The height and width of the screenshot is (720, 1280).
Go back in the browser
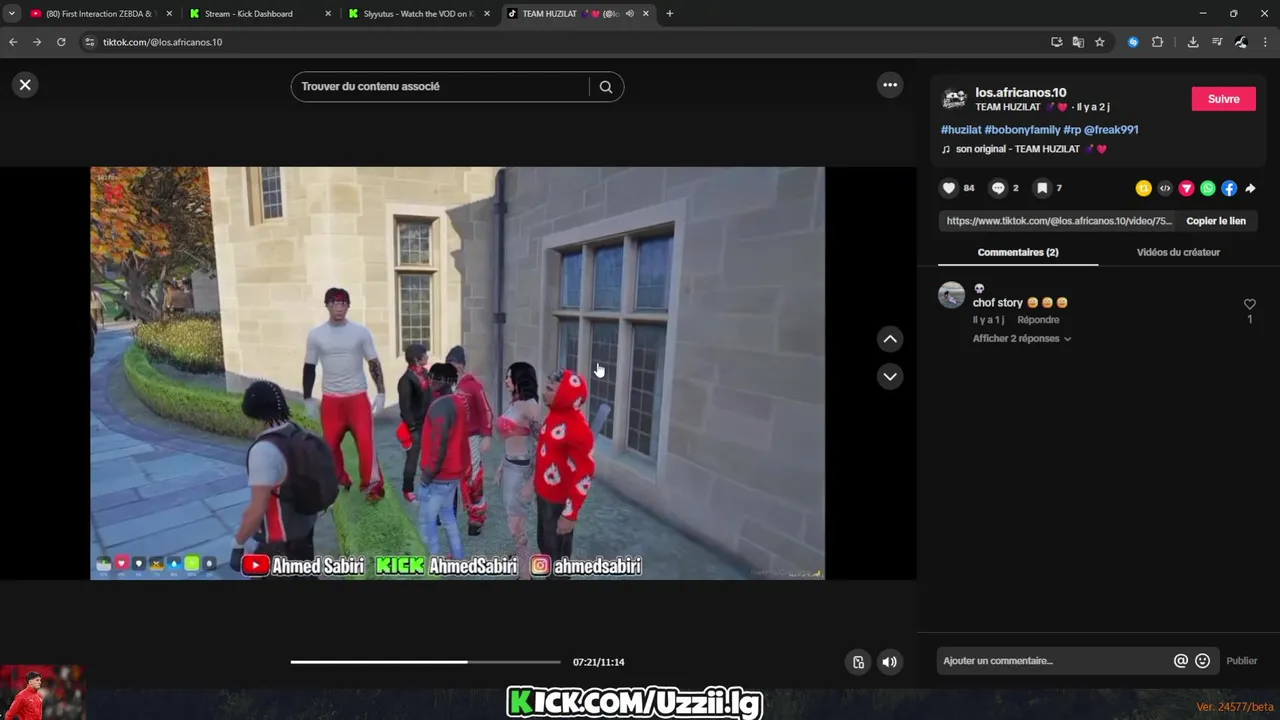click(x=13, y=42)
